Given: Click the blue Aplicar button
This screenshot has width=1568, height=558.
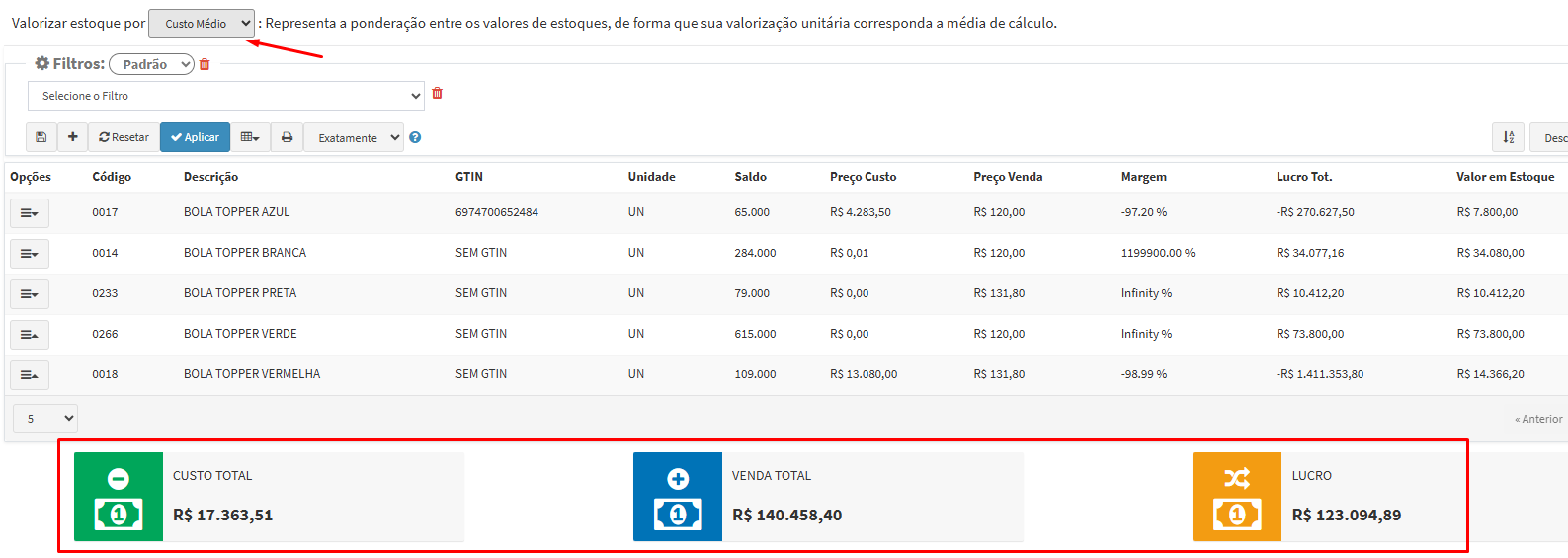Looking at the screenshot, I should tap(195, 137).
